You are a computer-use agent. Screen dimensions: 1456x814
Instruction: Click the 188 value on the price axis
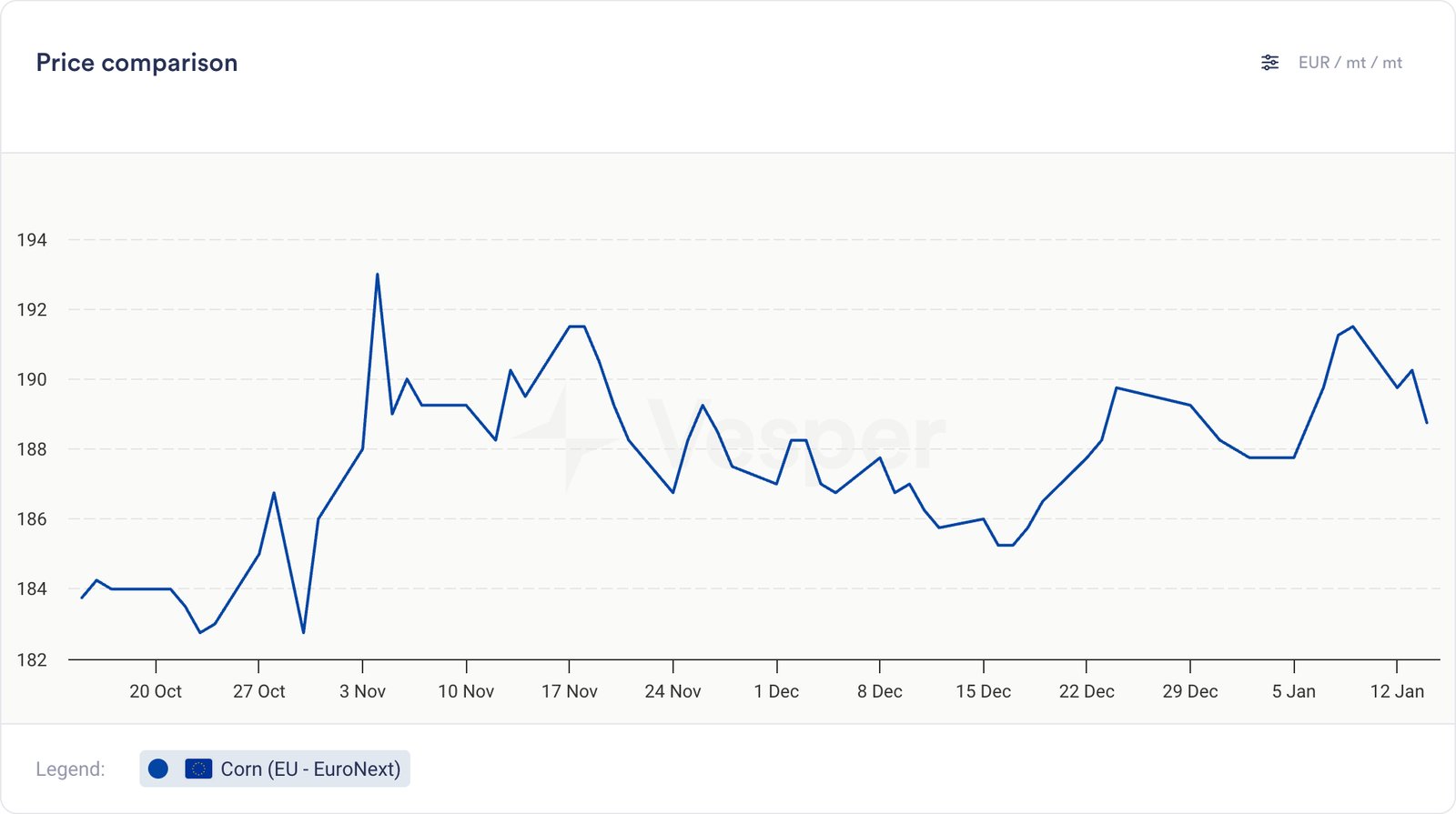click(32, 449)
